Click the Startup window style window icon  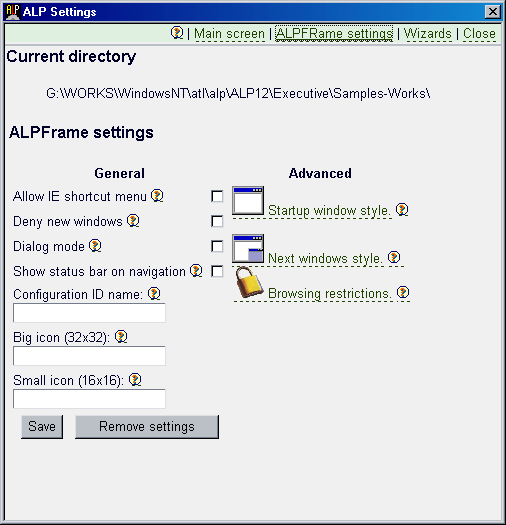pyautogui.click(x=248, y=201)
